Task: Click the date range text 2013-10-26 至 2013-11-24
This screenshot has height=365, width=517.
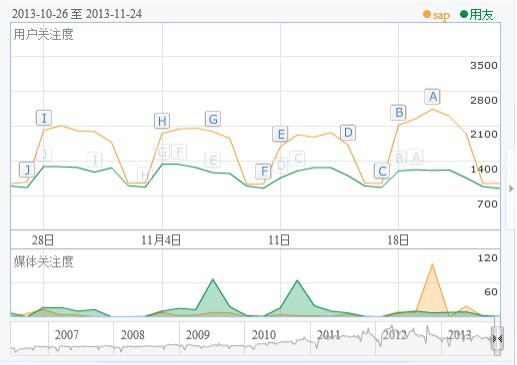Action: pos(77,14)
